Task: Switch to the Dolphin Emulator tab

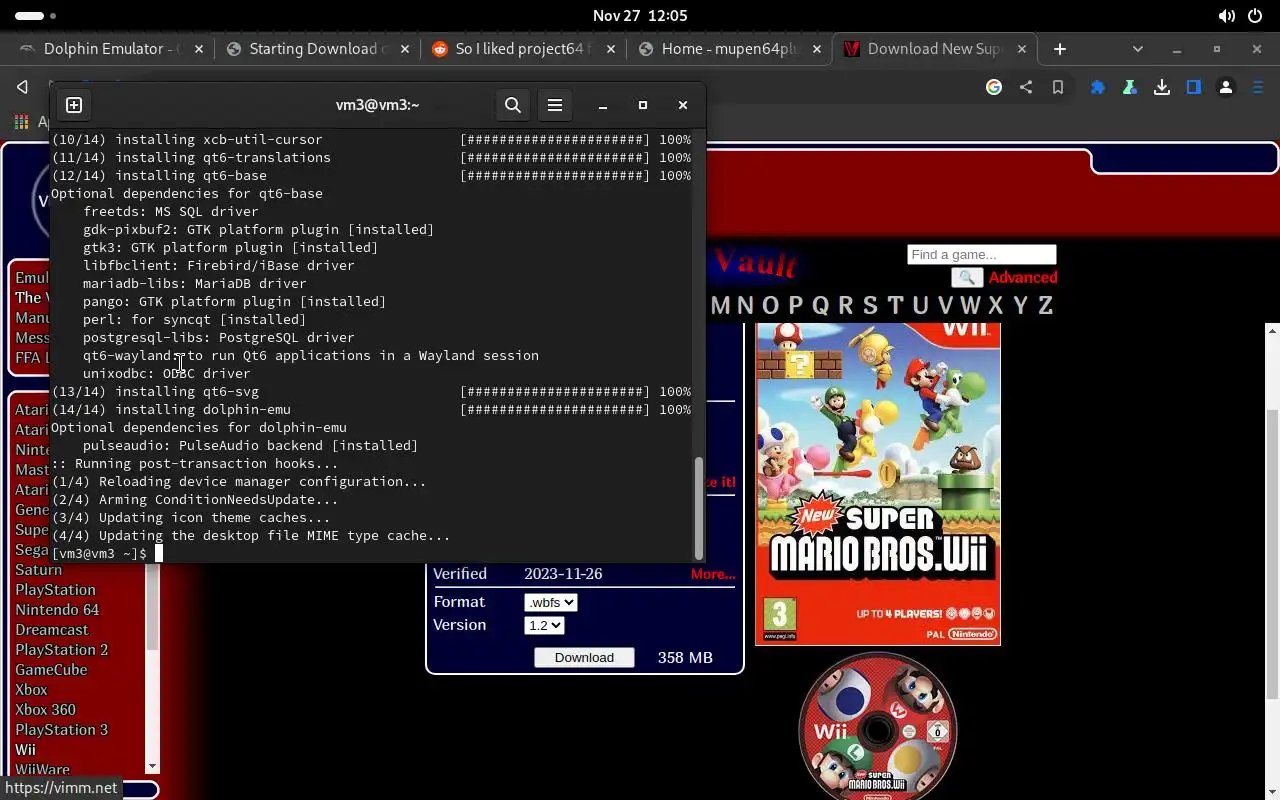Action: 110,49
